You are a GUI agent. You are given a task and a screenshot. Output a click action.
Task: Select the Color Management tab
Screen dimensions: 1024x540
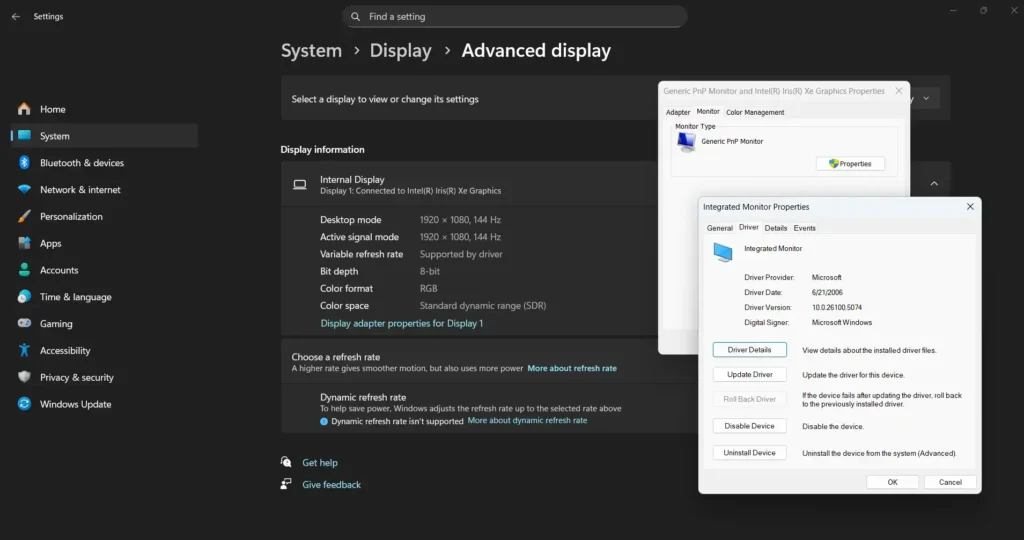point(755,112)
